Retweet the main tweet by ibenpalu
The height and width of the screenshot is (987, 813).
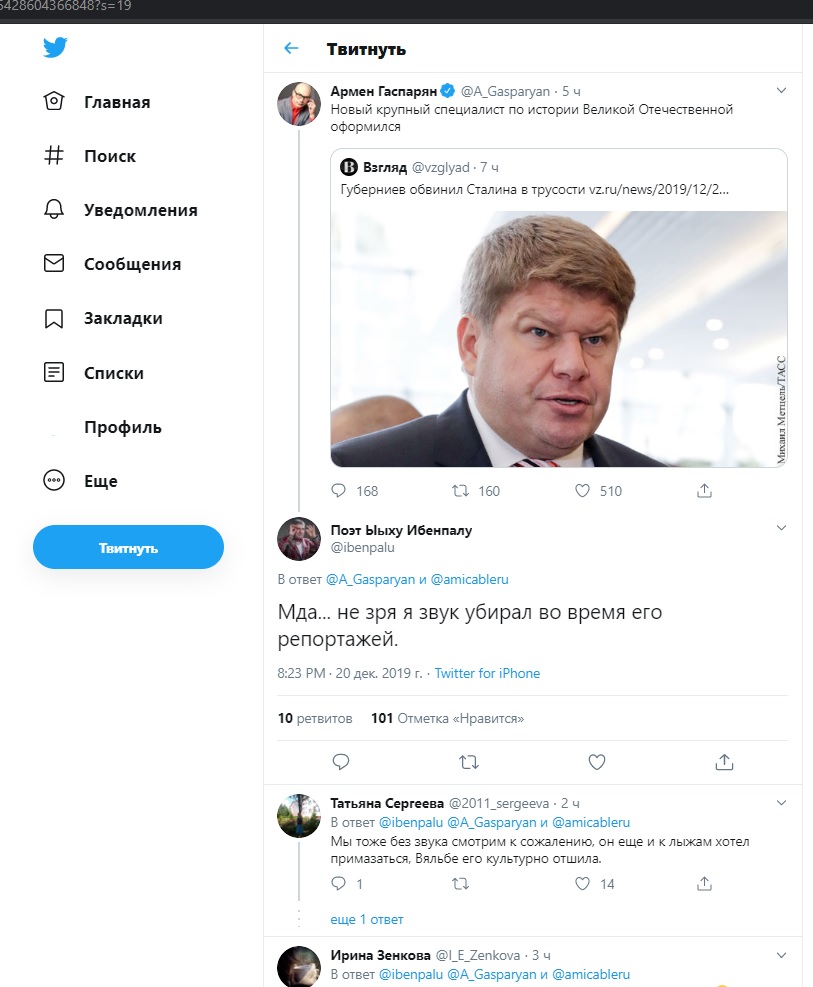point(468,762)
